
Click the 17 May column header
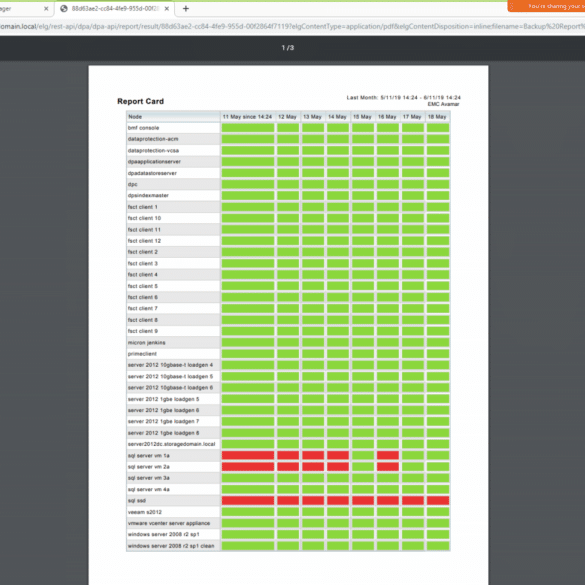413,117
